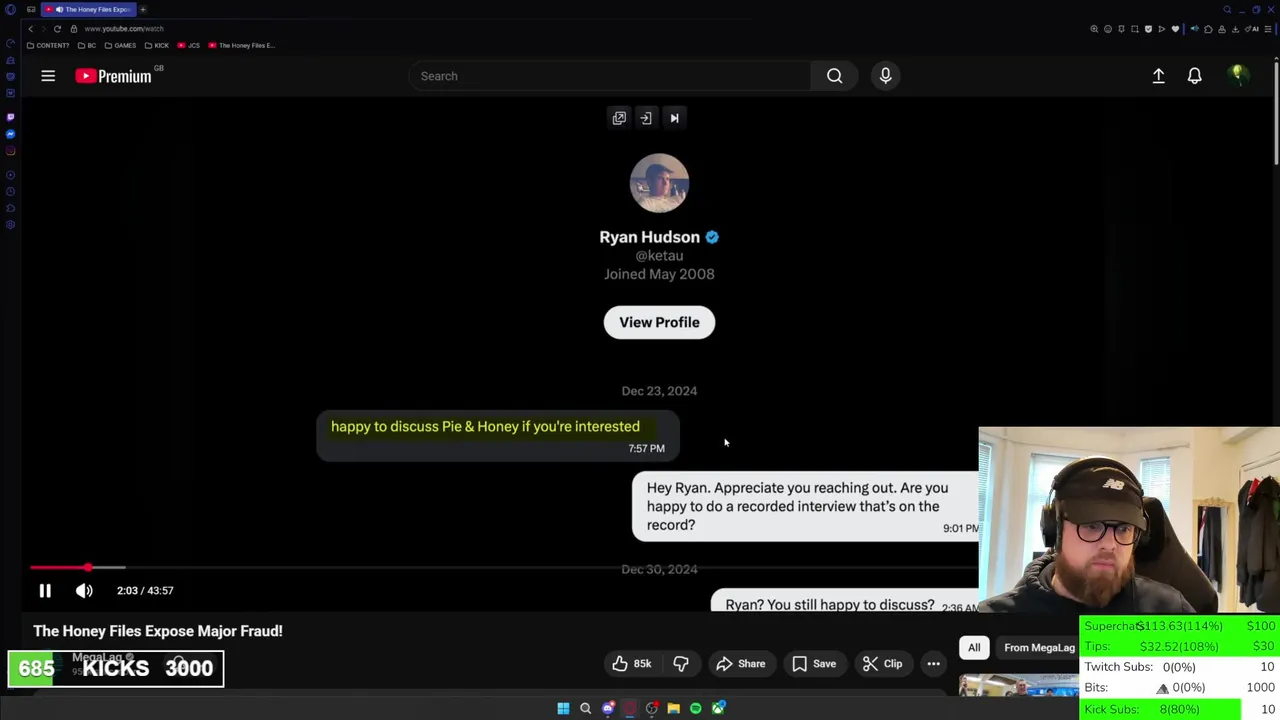1280x720 pixels.
Task: Select the From MegaLag filter chip
Action: [x=1039, y=648]
